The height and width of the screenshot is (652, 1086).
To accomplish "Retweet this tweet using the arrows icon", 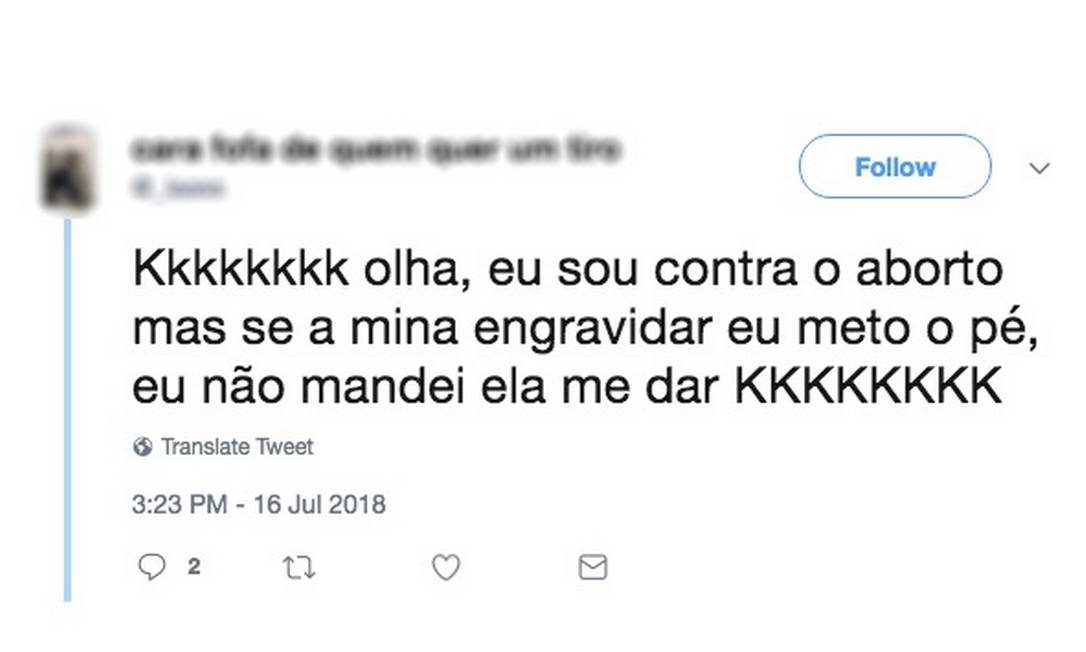I will (x=299, y=568).
